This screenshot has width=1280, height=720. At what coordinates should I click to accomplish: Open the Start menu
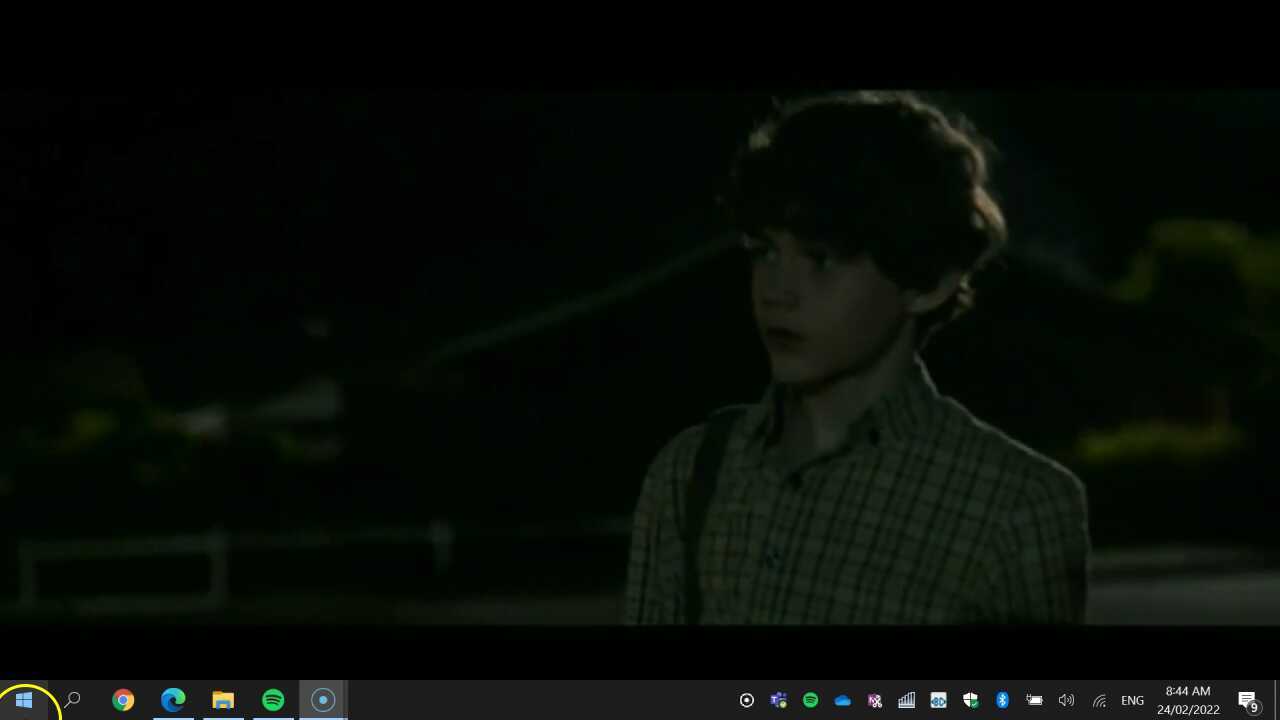[x=24, y=699]
